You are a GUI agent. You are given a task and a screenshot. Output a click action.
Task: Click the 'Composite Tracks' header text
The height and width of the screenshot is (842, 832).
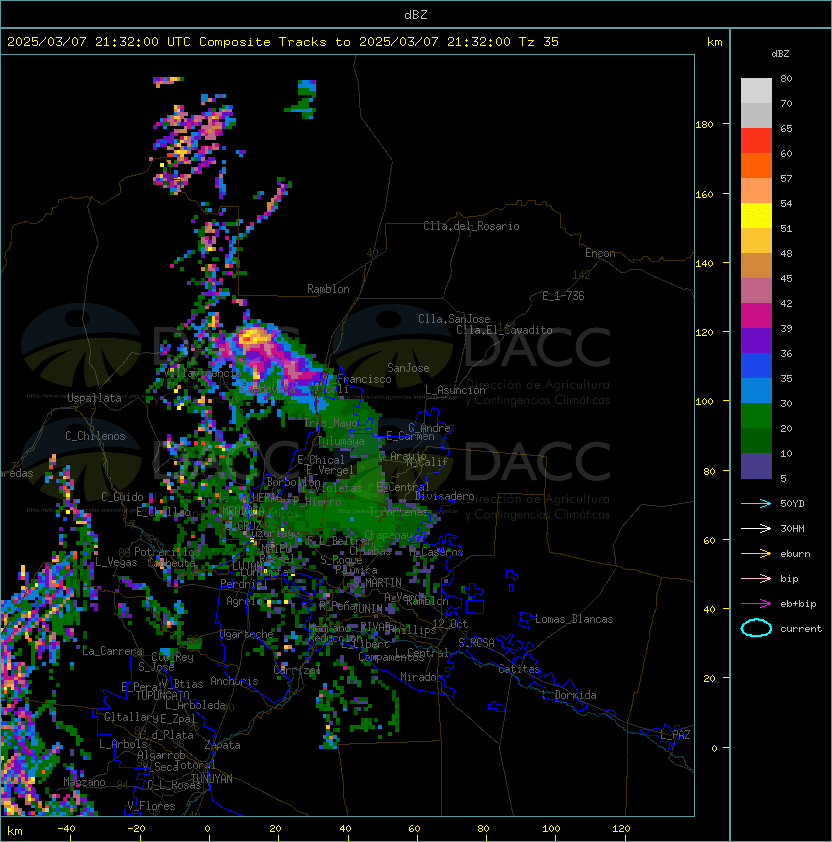click(263, 42)
